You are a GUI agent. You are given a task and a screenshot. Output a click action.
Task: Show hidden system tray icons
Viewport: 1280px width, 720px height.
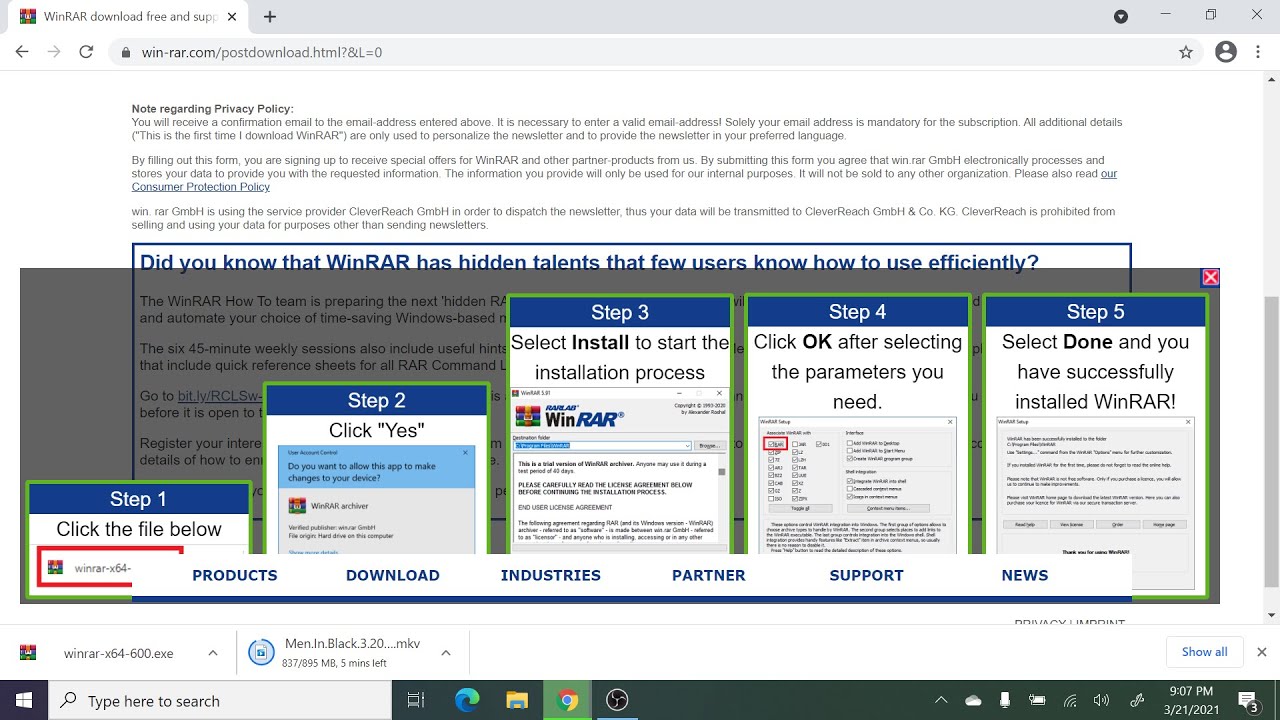(940, 700)
